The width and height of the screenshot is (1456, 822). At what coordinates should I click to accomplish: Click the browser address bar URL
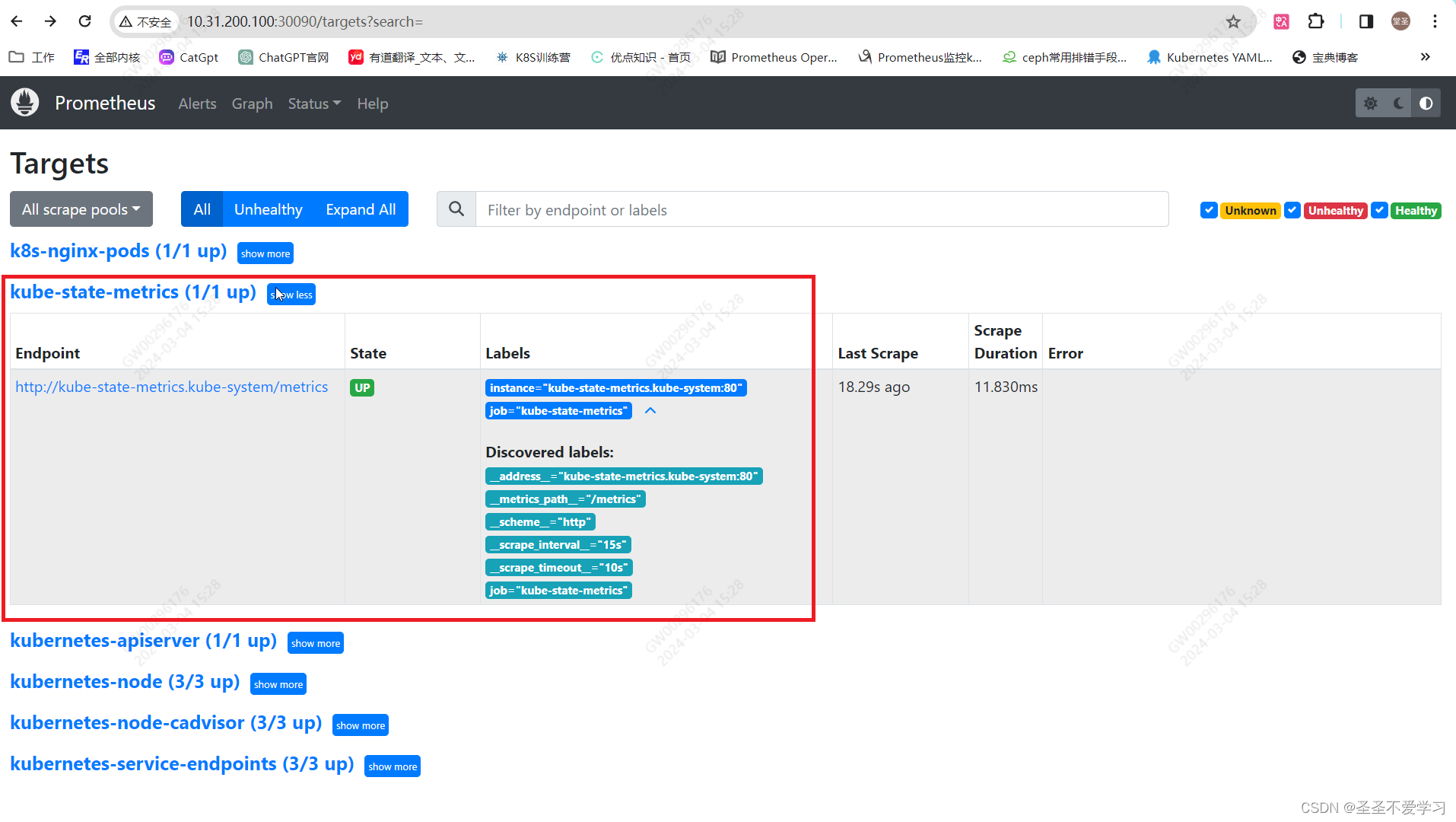pos(305,22)
